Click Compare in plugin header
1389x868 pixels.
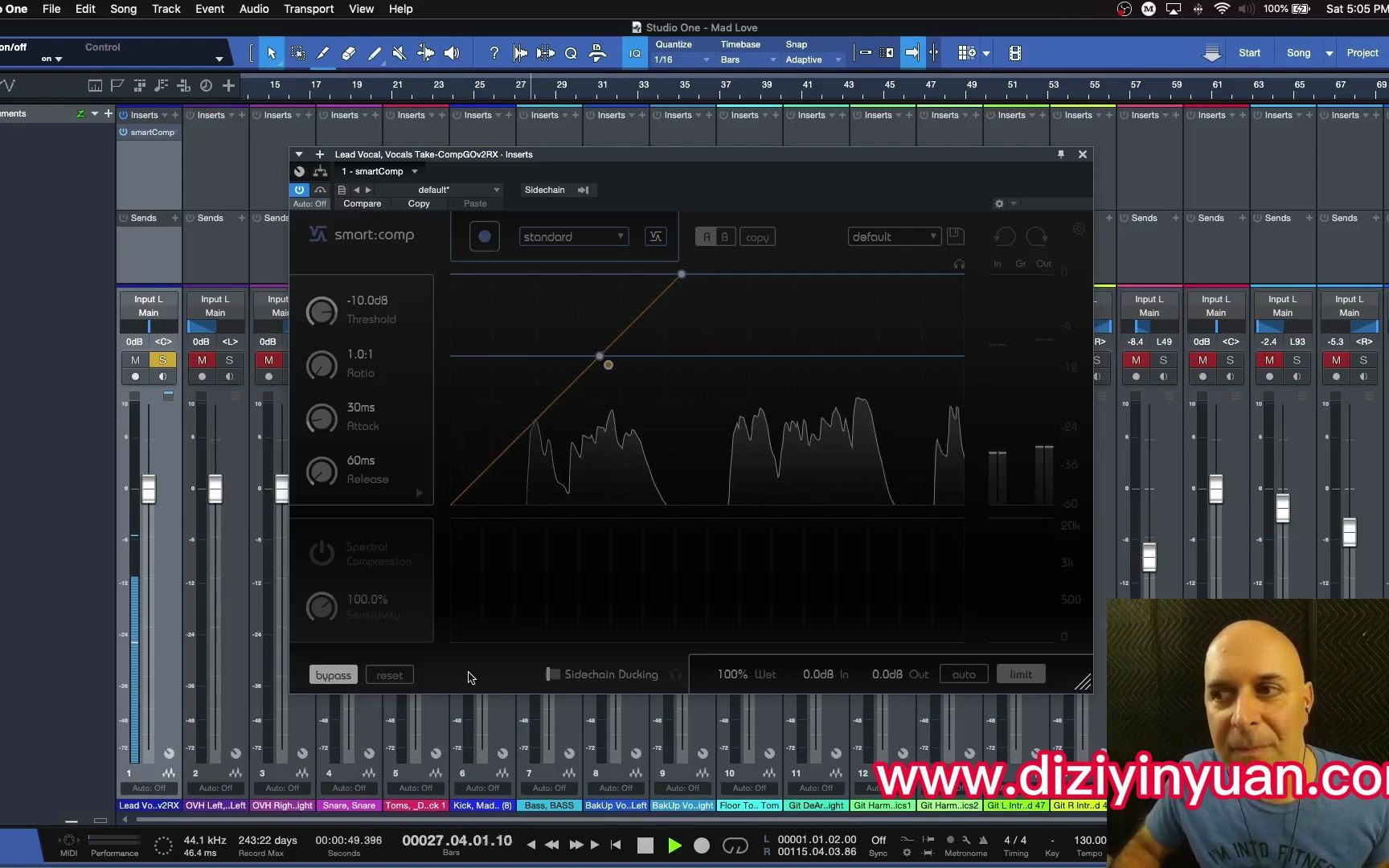click(x=363, y=203)
